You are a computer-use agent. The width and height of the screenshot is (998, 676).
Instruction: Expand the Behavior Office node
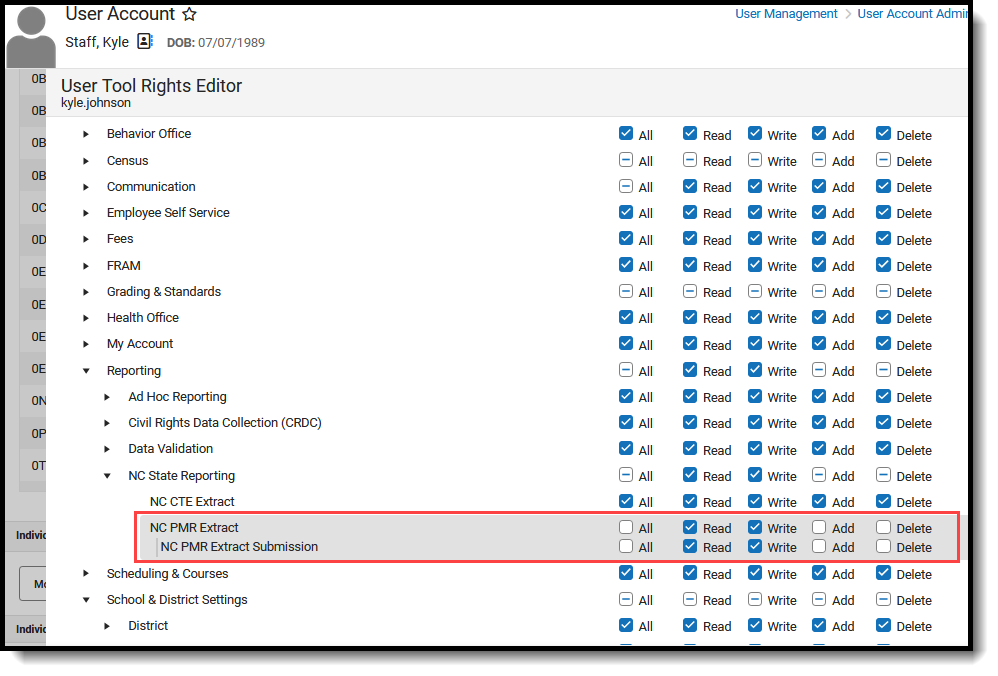86,134
